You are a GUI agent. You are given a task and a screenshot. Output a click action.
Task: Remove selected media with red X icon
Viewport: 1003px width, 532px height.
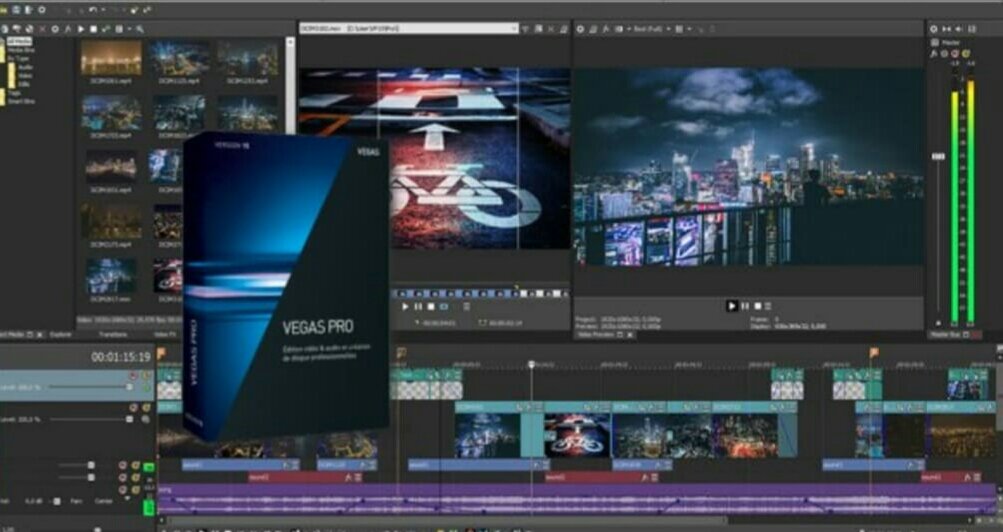[x=43, y=29]
